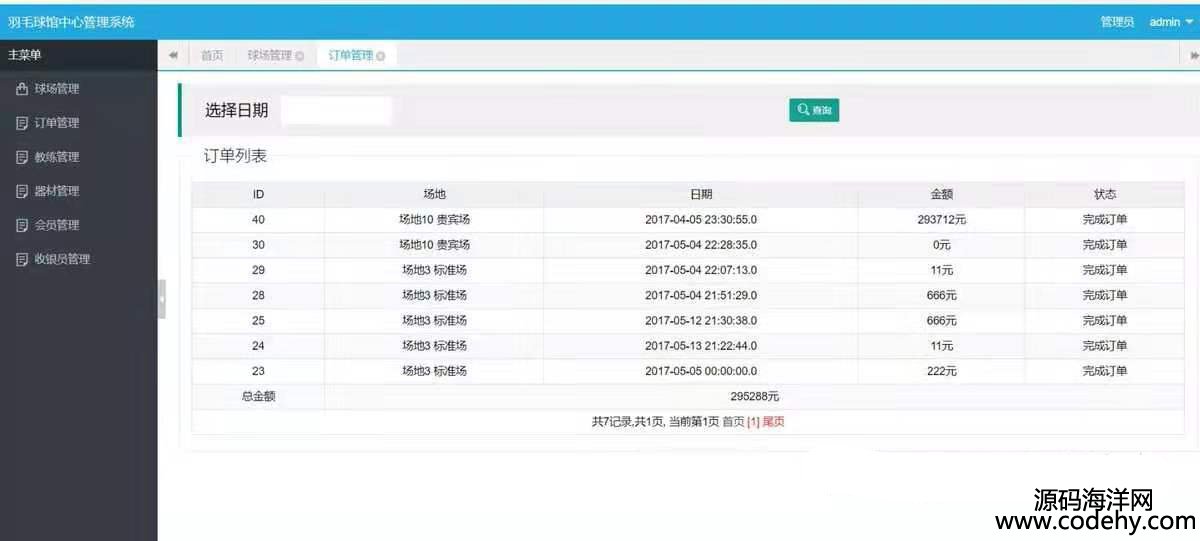
Task: Click 完成订单 status in row 40
Action: (x=1104, y=219)
